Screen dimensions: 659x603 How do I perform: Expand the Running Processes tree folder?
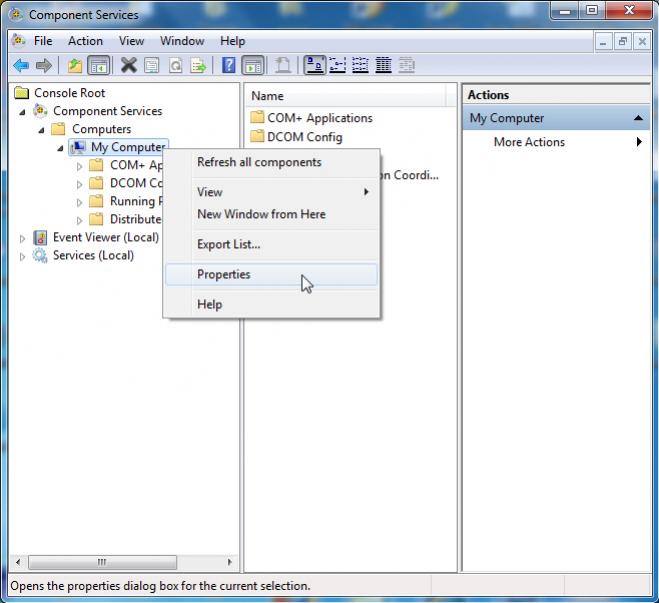(79, 202)
